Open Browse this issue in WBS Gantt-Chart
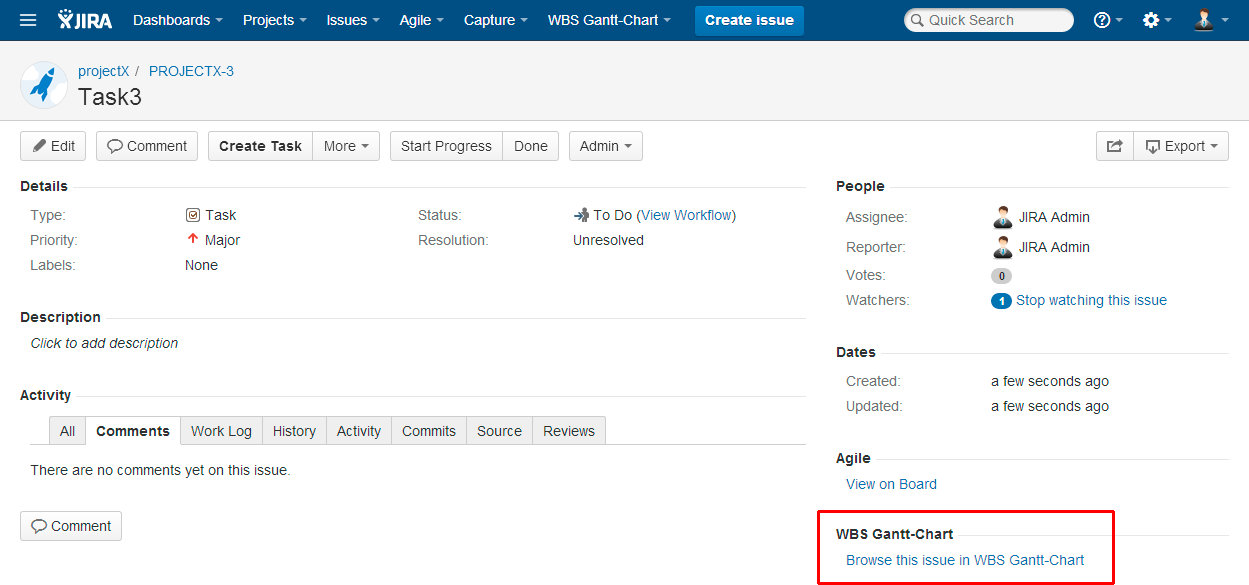1249x585 pixels. 965,560
